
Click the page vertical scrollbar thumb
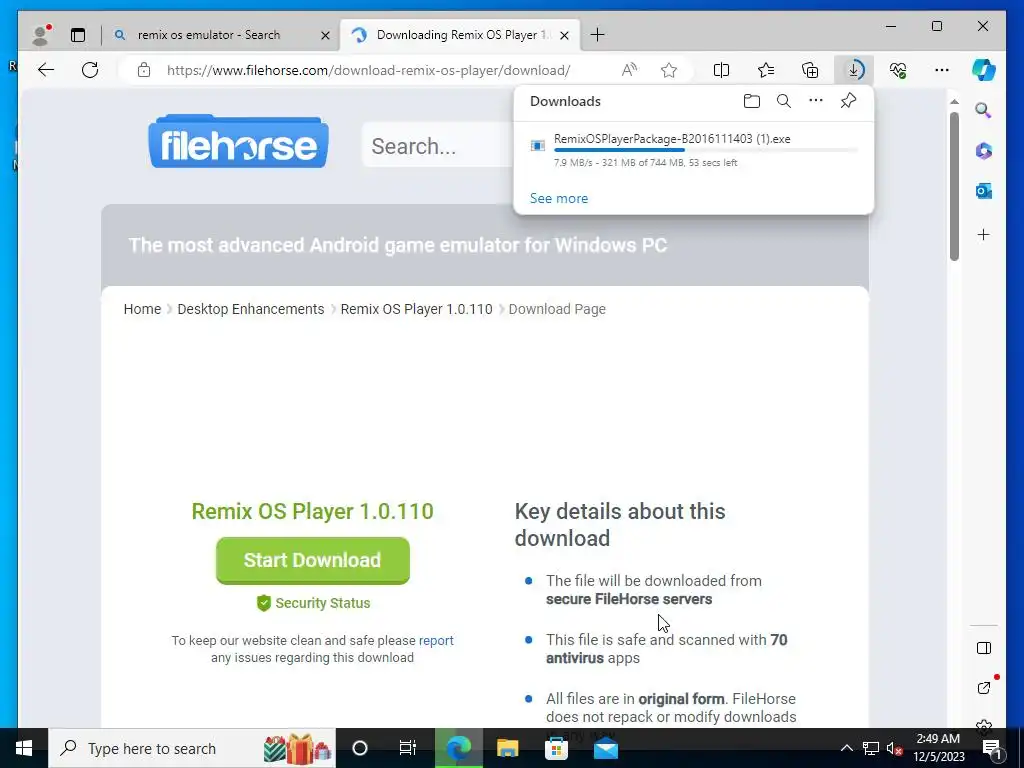(x=954, y=186)
